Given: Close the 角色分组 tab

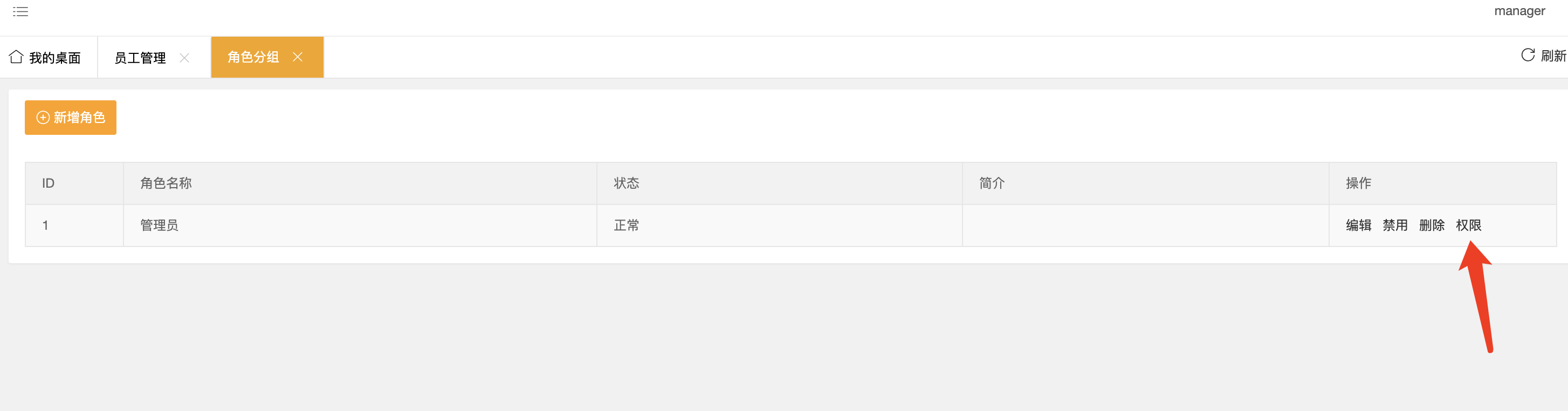Looking at the screenshot, I should [x=298, y=57].
